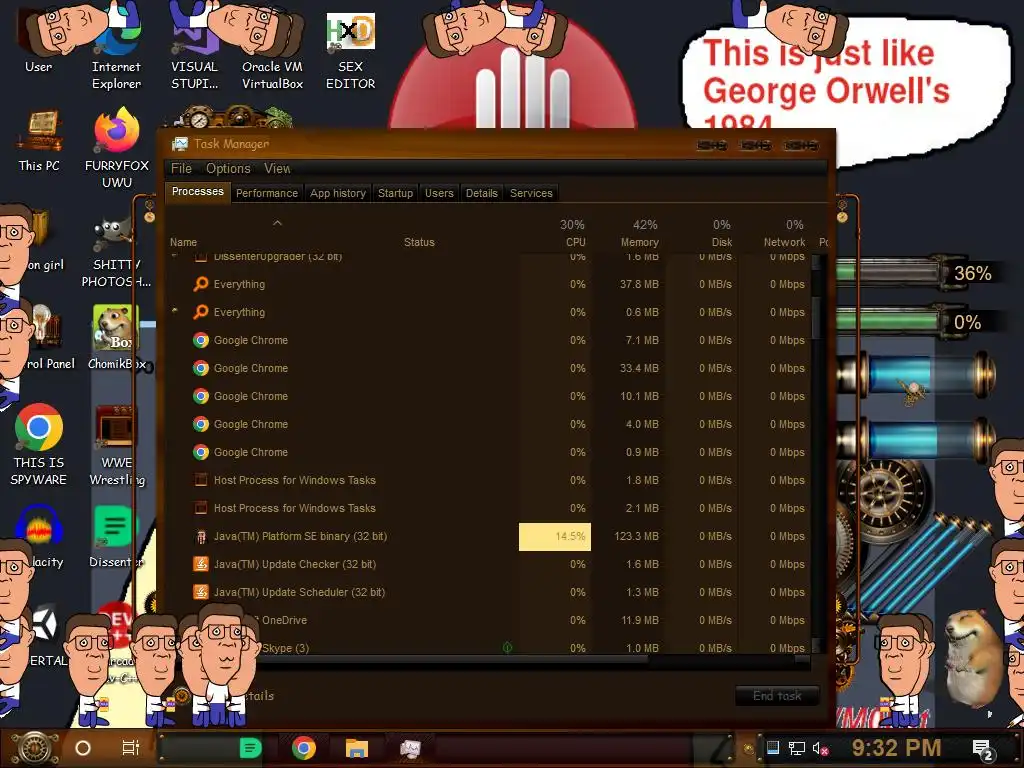1024x768 pixels.
Task: Select the Skype (3) process row
Action: click(488, 645)
